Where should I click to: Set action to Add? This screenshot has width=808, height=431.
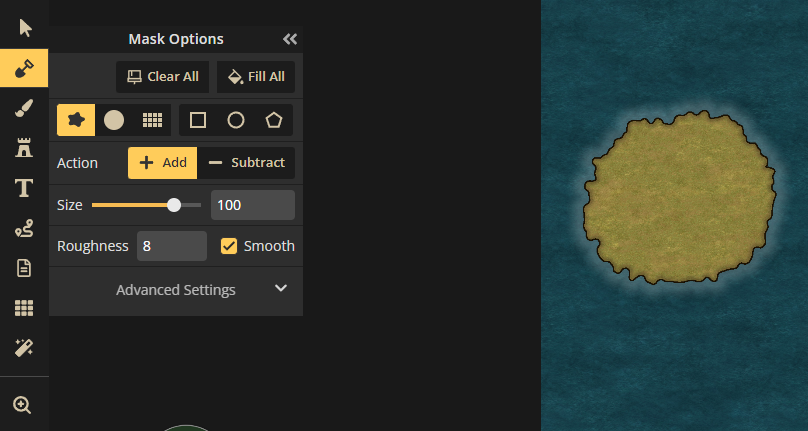tap(162, 163)
